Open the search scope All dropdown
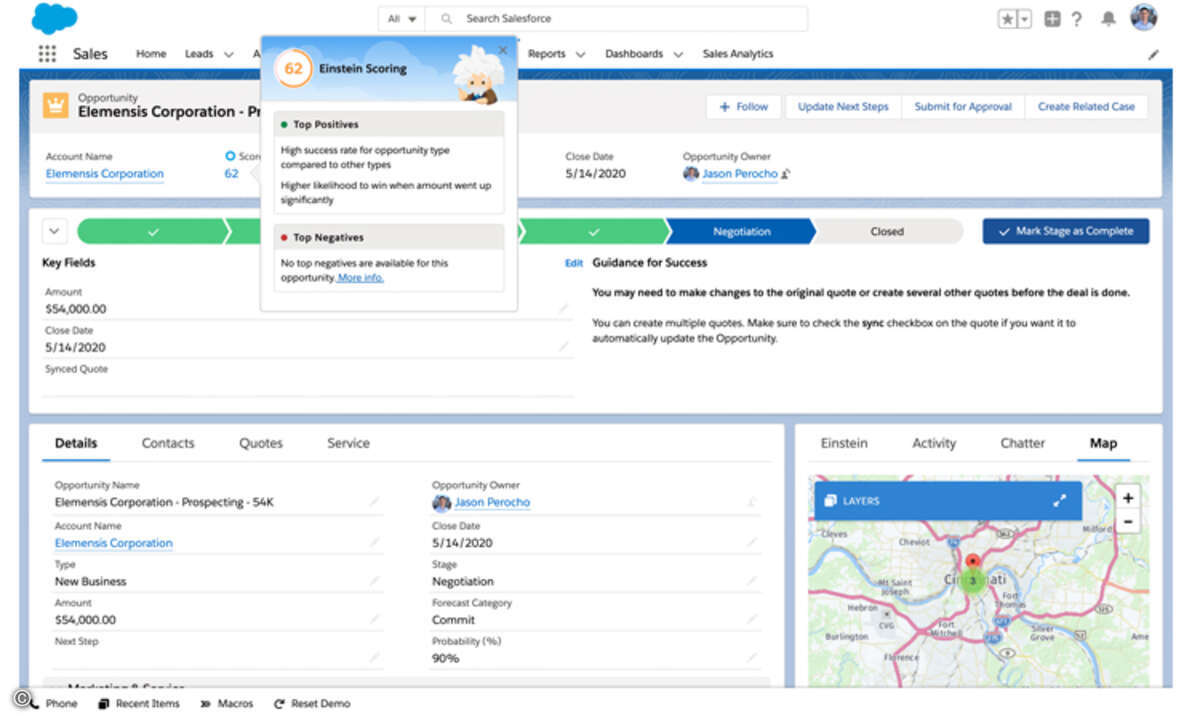 click(400, 19)
